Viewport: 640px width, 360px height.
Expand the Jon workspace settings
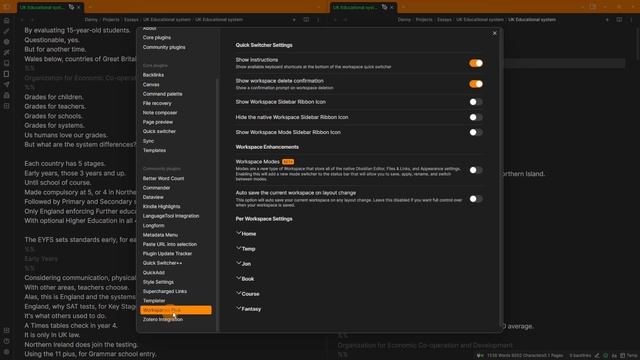(x=244, y=264)
